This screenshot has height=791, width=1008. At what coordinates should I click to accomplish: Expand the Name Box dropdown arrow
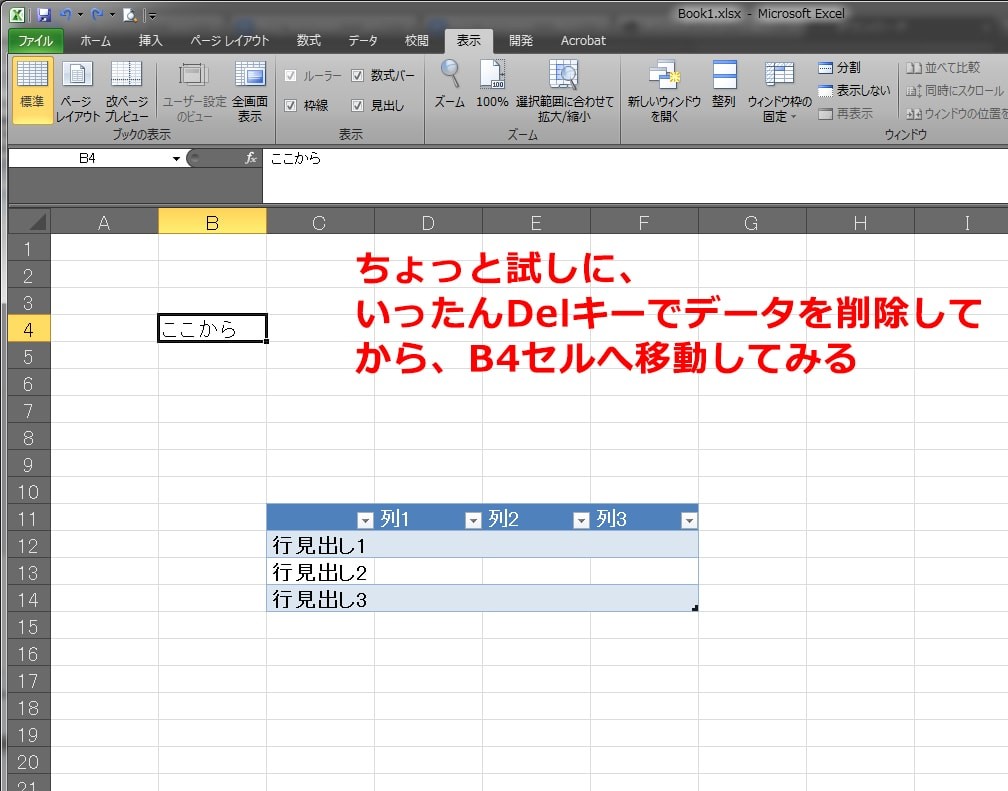point(176,158)
